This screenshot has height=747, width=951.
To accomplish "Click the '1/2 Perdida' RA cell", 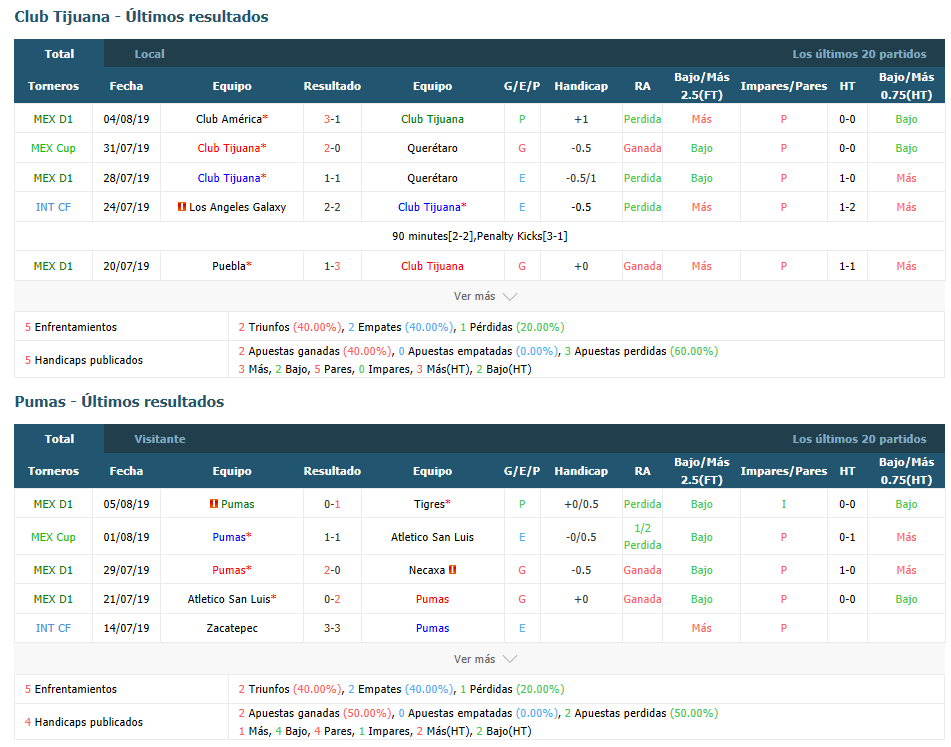I will tap(642, 537).
